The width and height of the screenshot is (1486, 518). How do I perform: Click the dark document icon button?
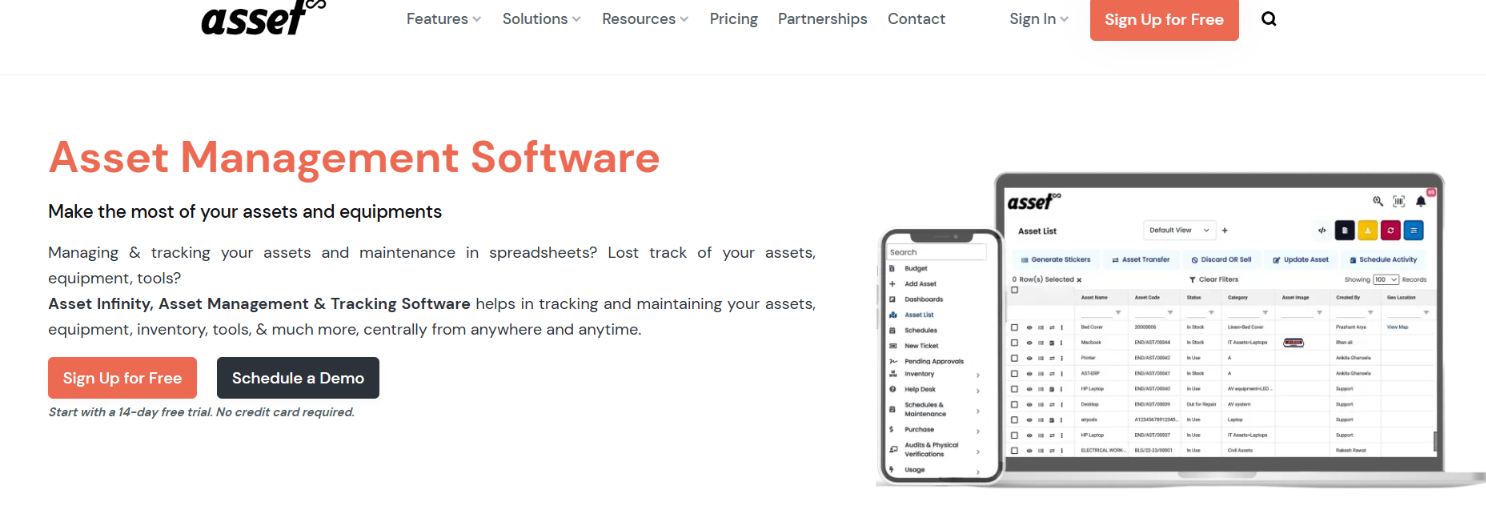pos(1345,230)
